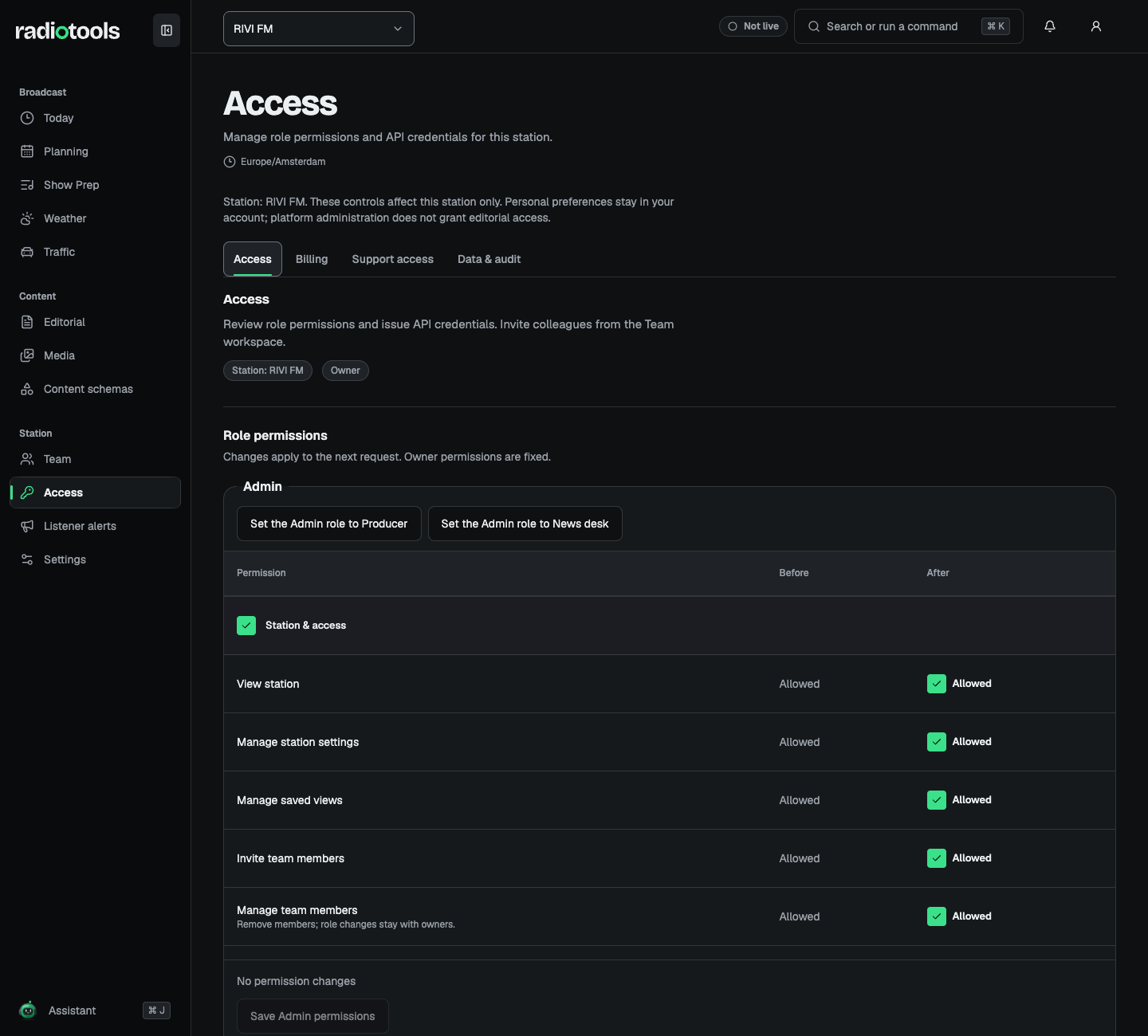
Task: Click the Not live status pill
Action: coord(753,26)
